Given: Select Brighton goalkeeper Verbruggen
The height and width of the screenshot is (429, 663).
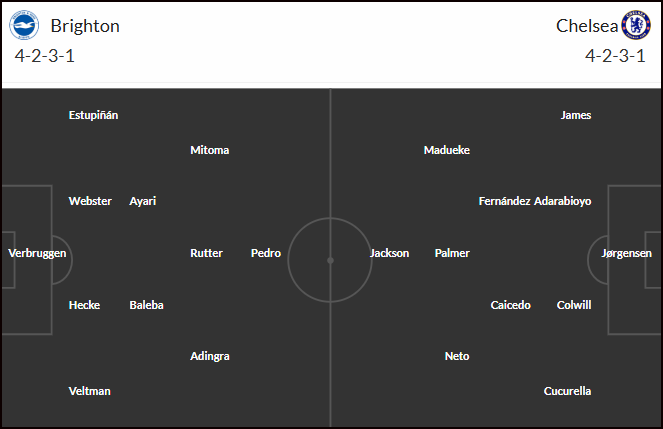Looking at the screenshot, I should pos(37,253).
